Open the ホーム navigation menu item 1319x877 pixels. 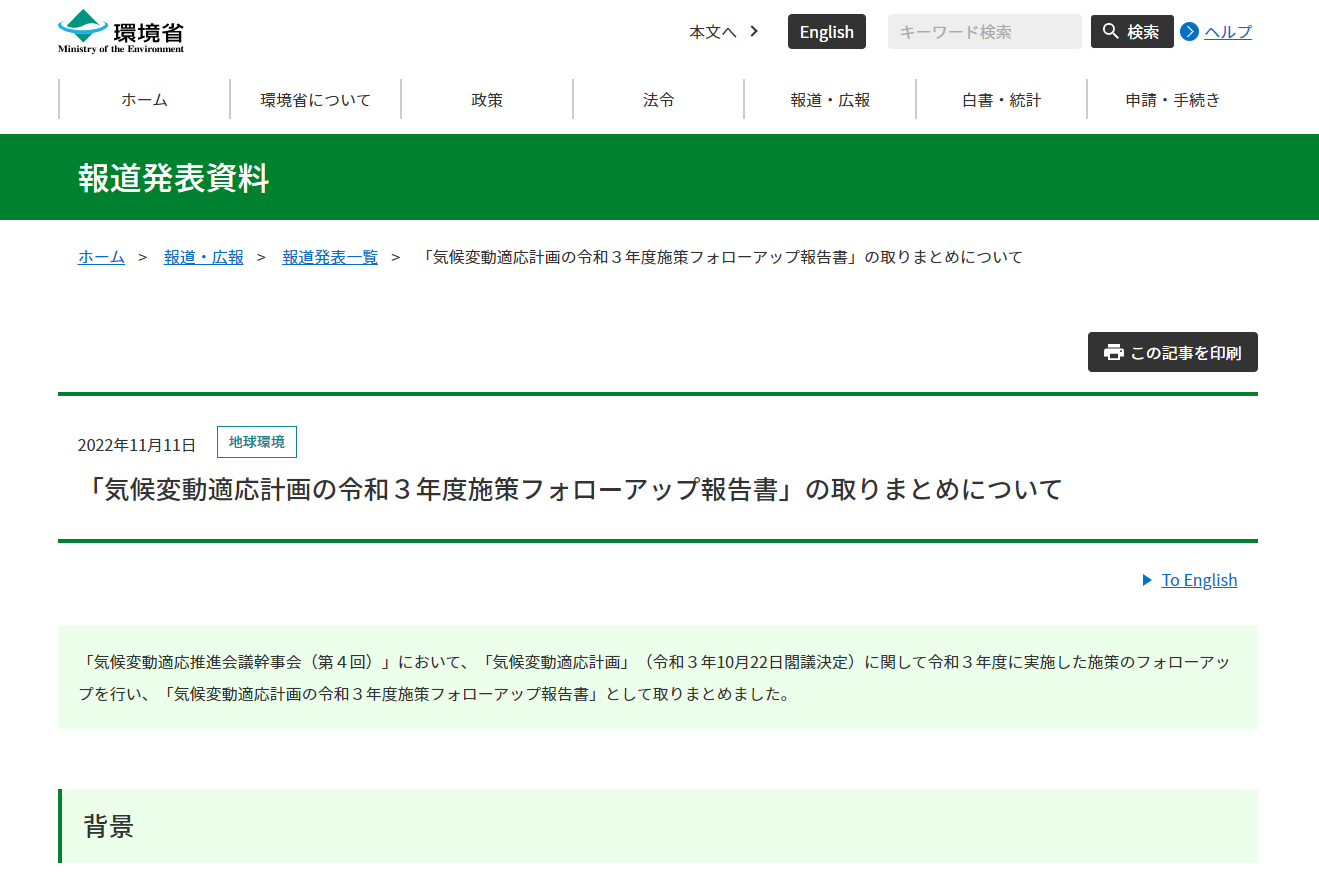pos(144,100)
